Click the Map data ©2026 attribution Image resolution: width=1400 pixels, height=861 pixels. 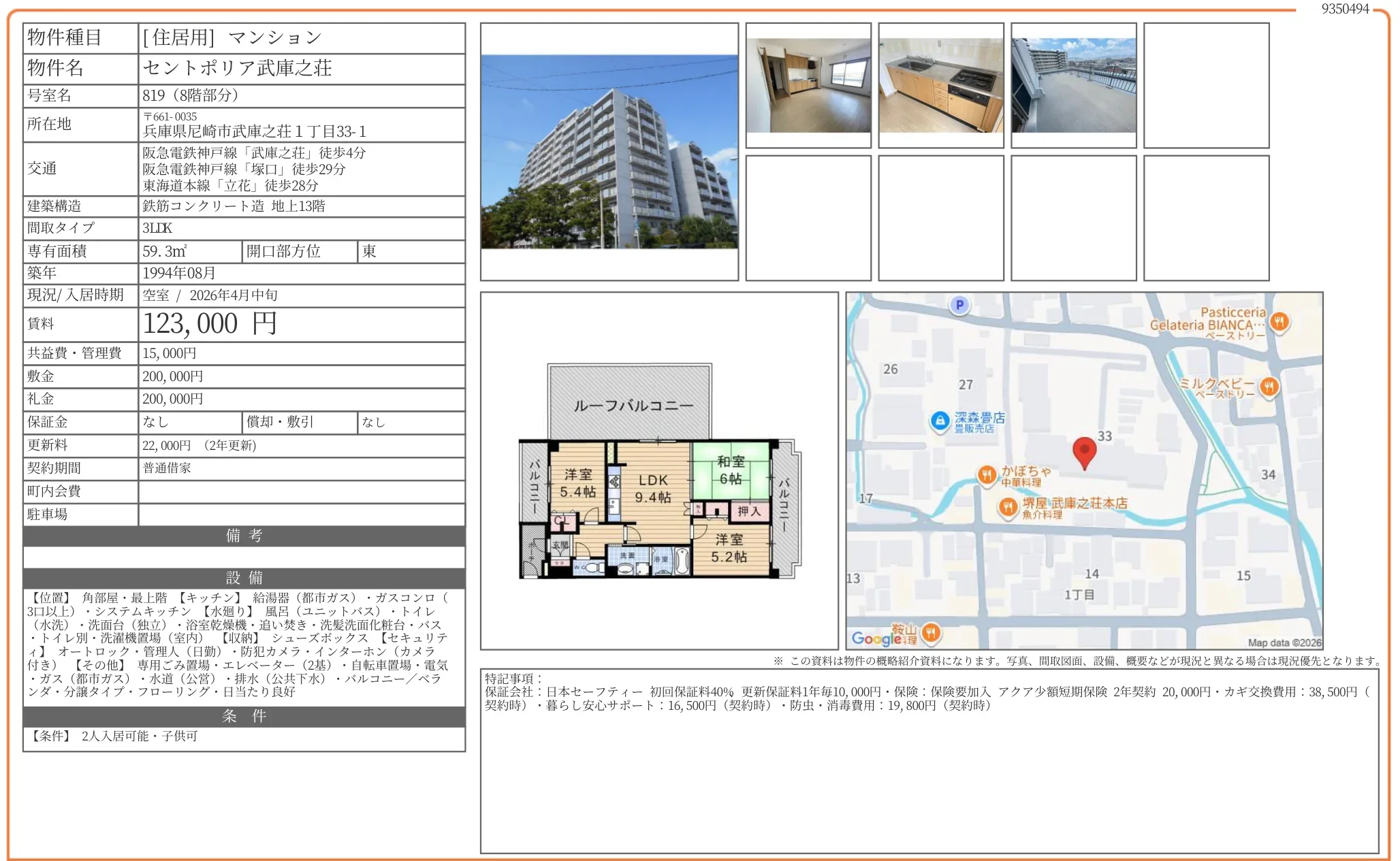tap(1284, 643)
